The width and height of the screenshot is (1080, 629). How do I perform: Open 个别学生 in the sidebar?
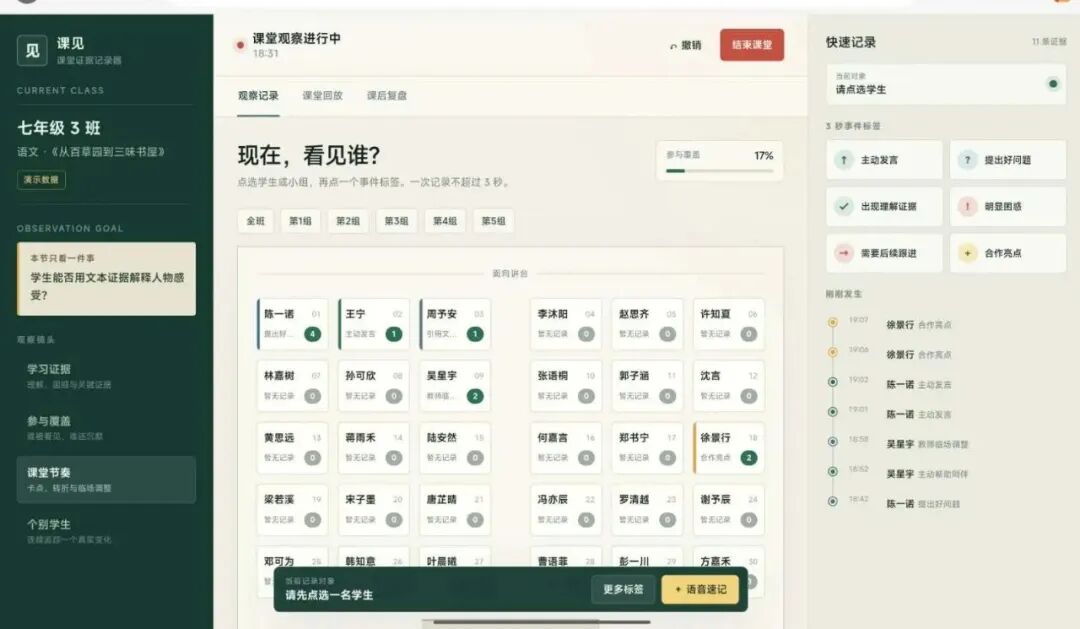(x=106, y=531)
